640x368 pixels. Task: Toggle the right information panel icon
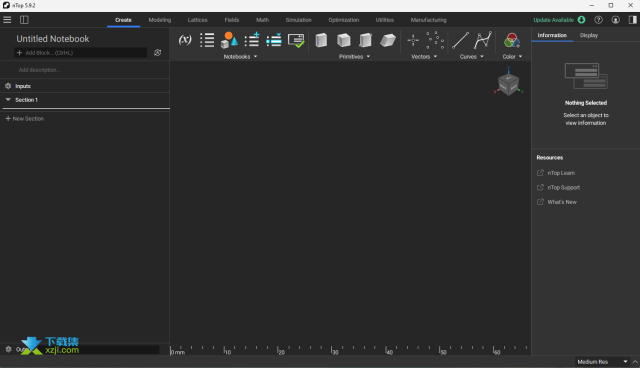click(633, 20)
